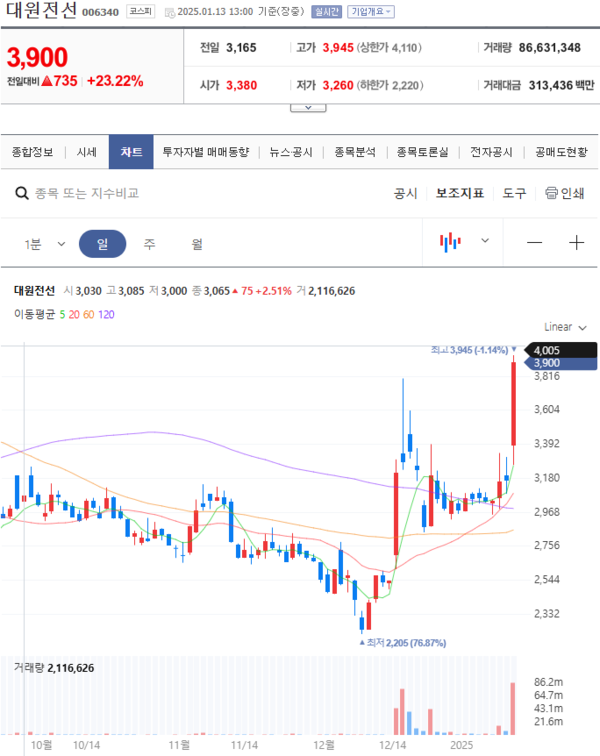The image size is (600, 756).
Task: Click the tallest red volume bar
Action: click(513, 708)
